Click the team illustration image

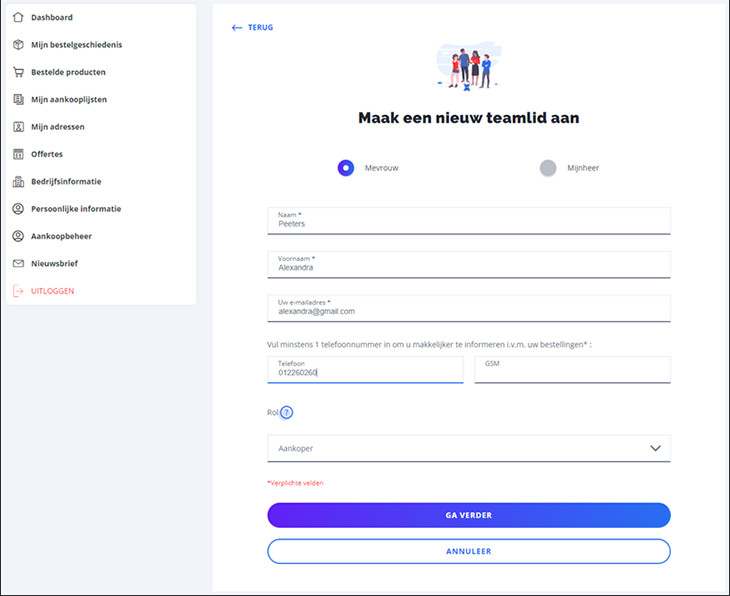point(469,66)
